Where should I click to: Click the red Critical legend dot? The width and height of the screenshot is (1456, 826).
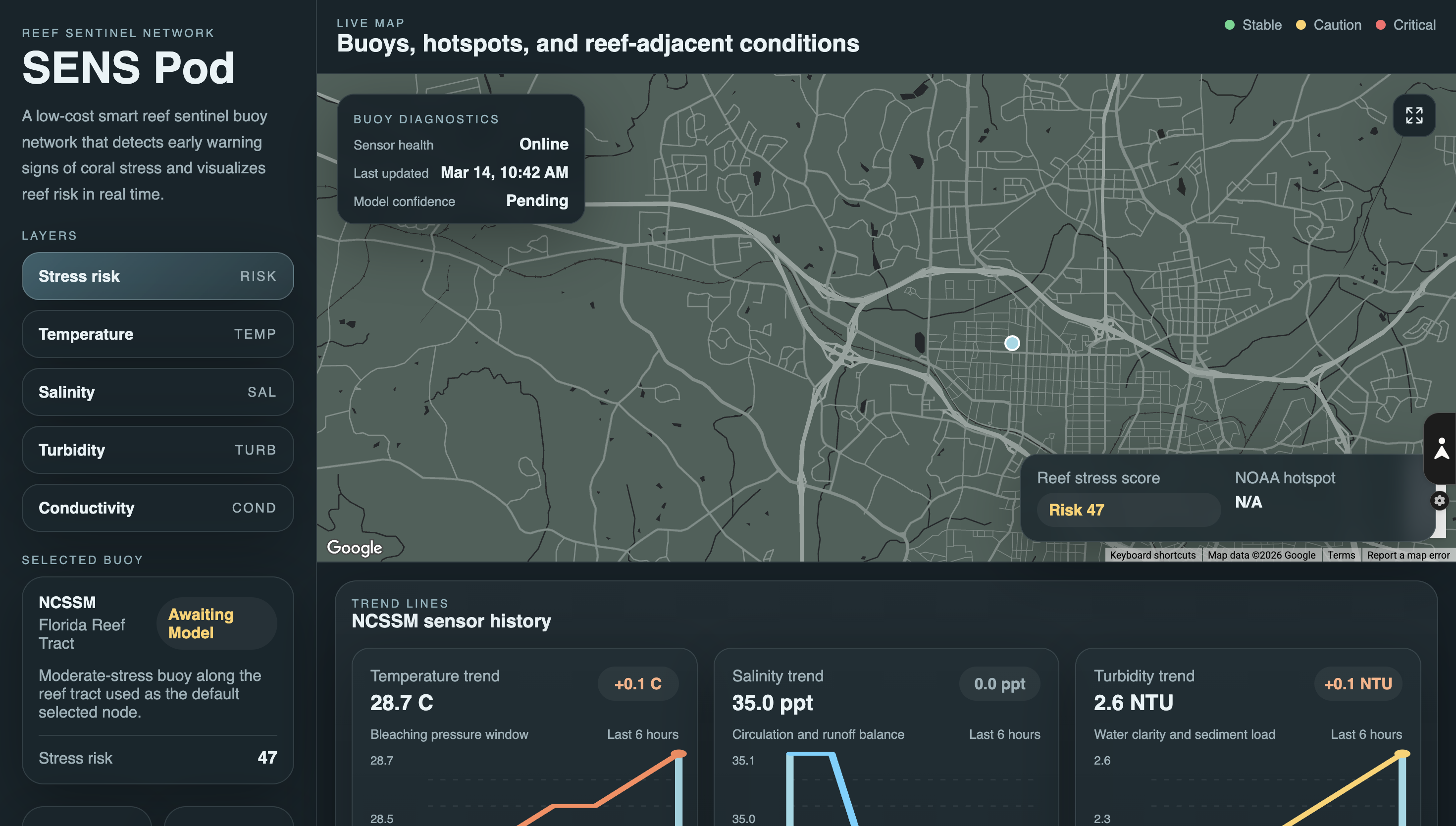pos(1381,25)
